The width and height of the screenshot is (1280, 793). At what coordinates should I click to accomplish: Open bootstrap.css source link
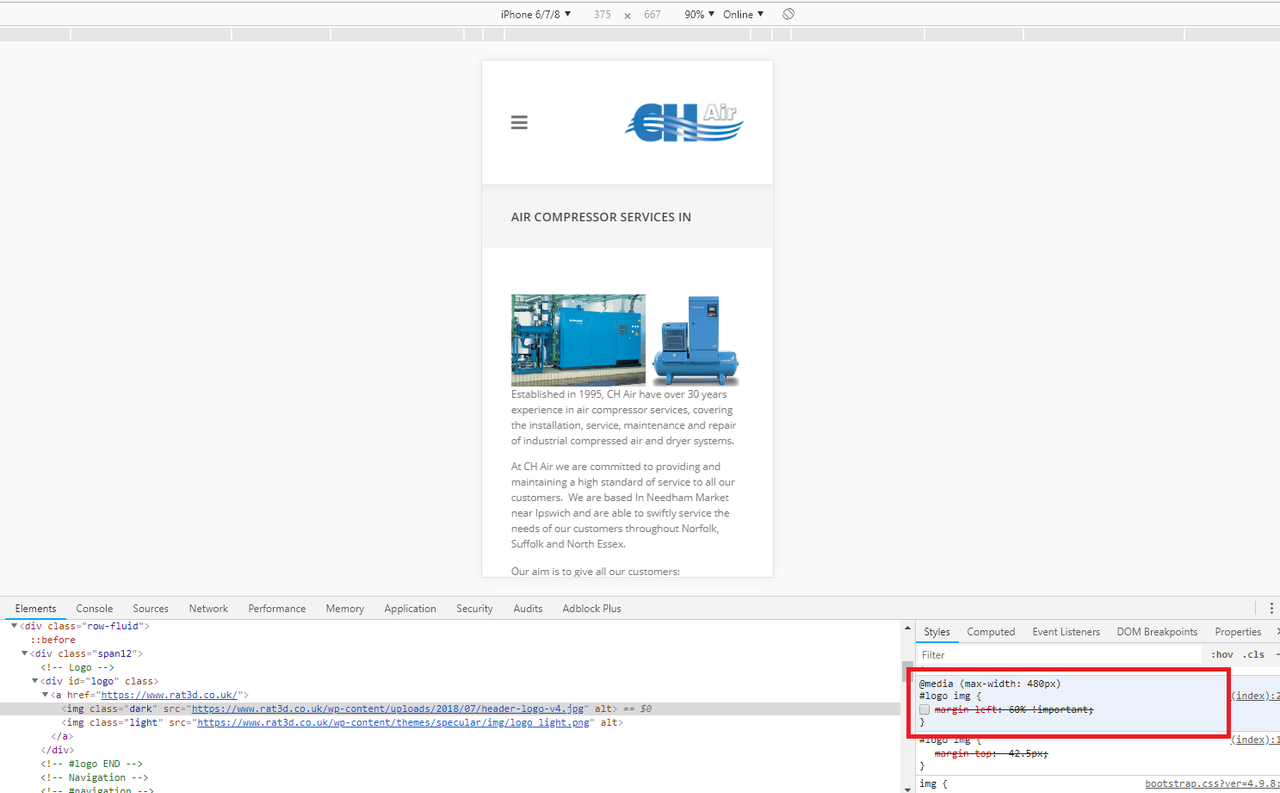1212,785
